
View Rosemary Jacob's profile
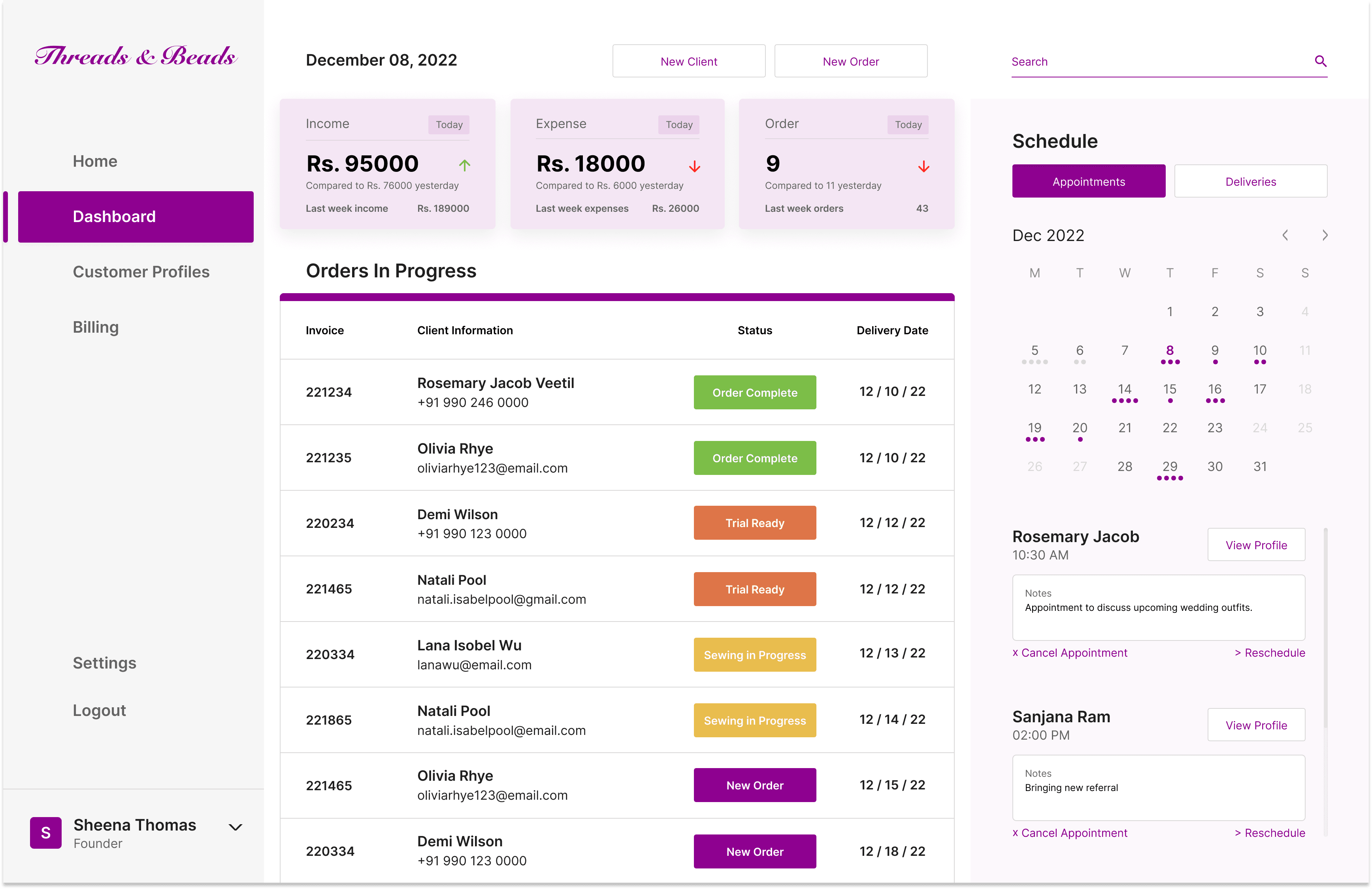tap(1255, 545)
